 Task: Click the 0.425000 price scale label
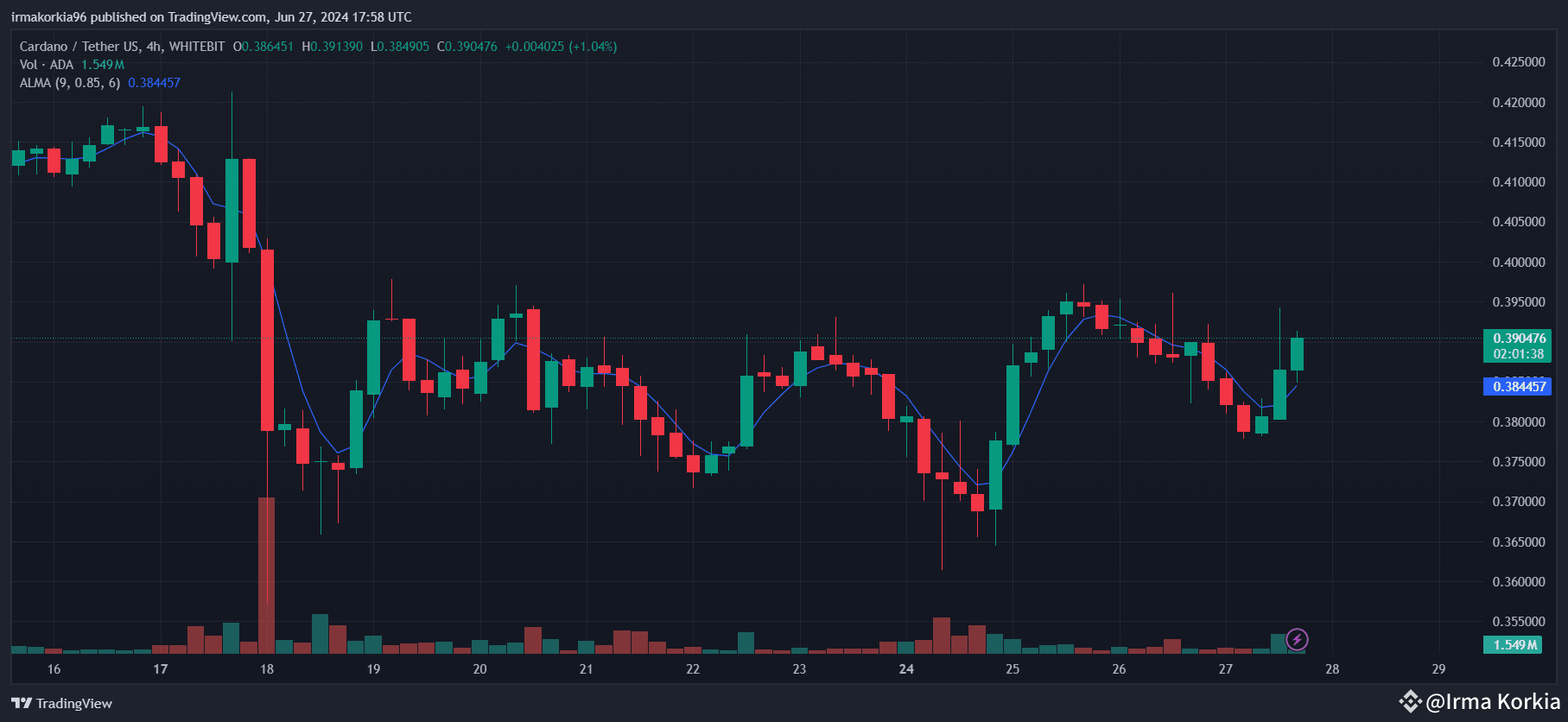[x=1519, y=62]
